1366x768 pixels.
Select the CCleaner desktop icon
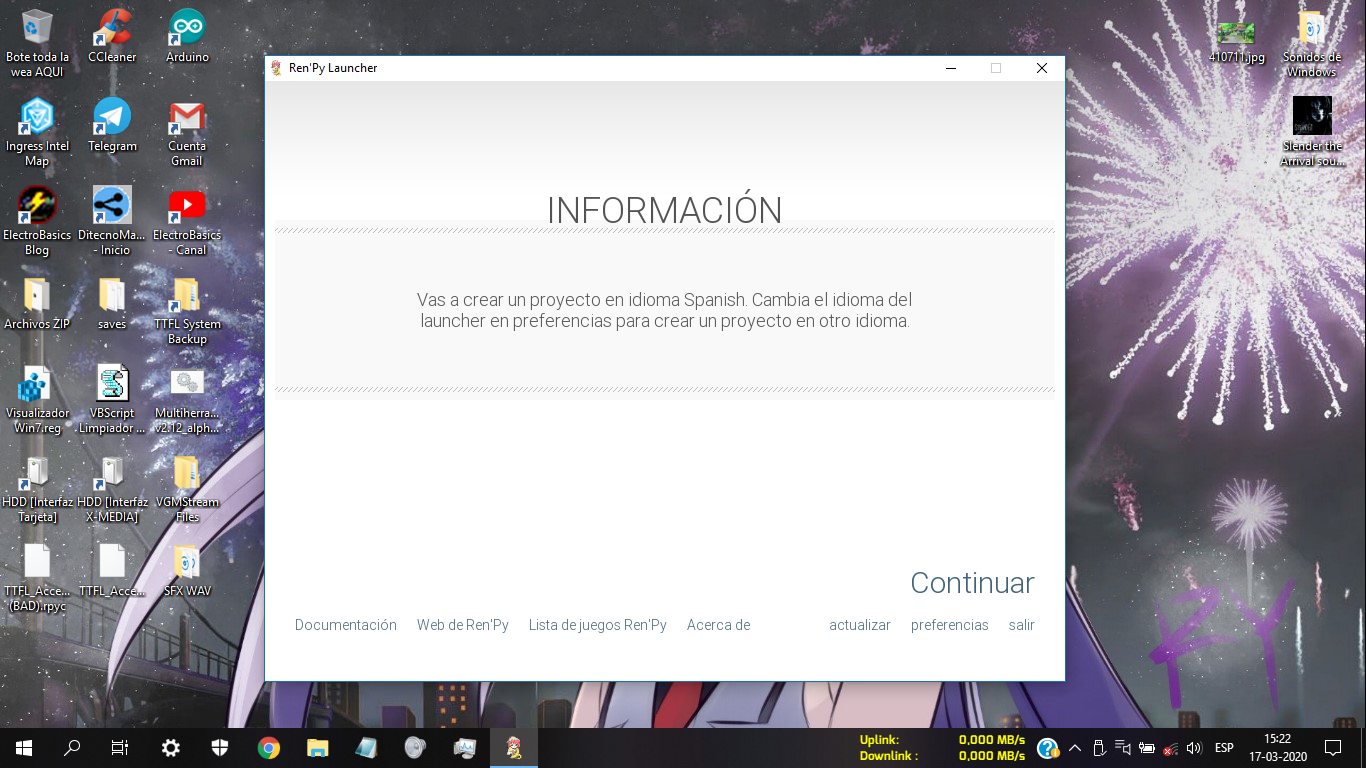[112, 29]
